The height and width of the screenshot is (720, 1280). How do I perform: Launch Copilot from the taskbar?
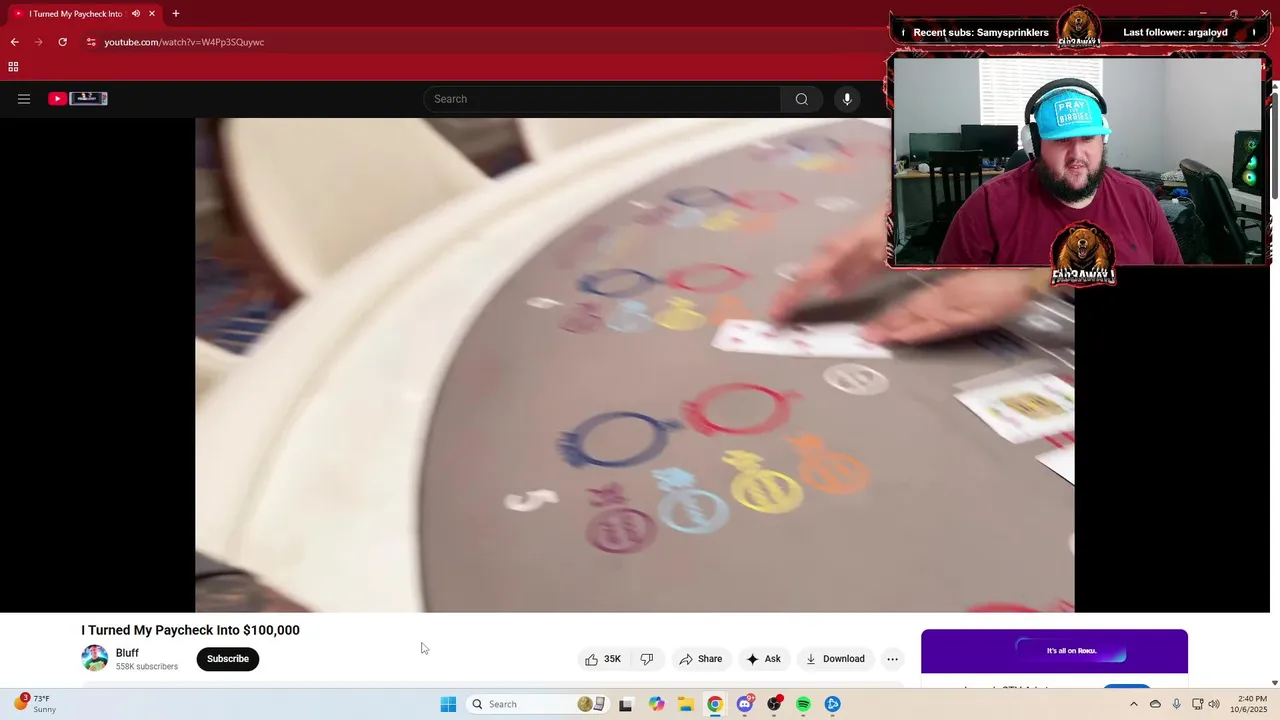[x=656, y=704]
